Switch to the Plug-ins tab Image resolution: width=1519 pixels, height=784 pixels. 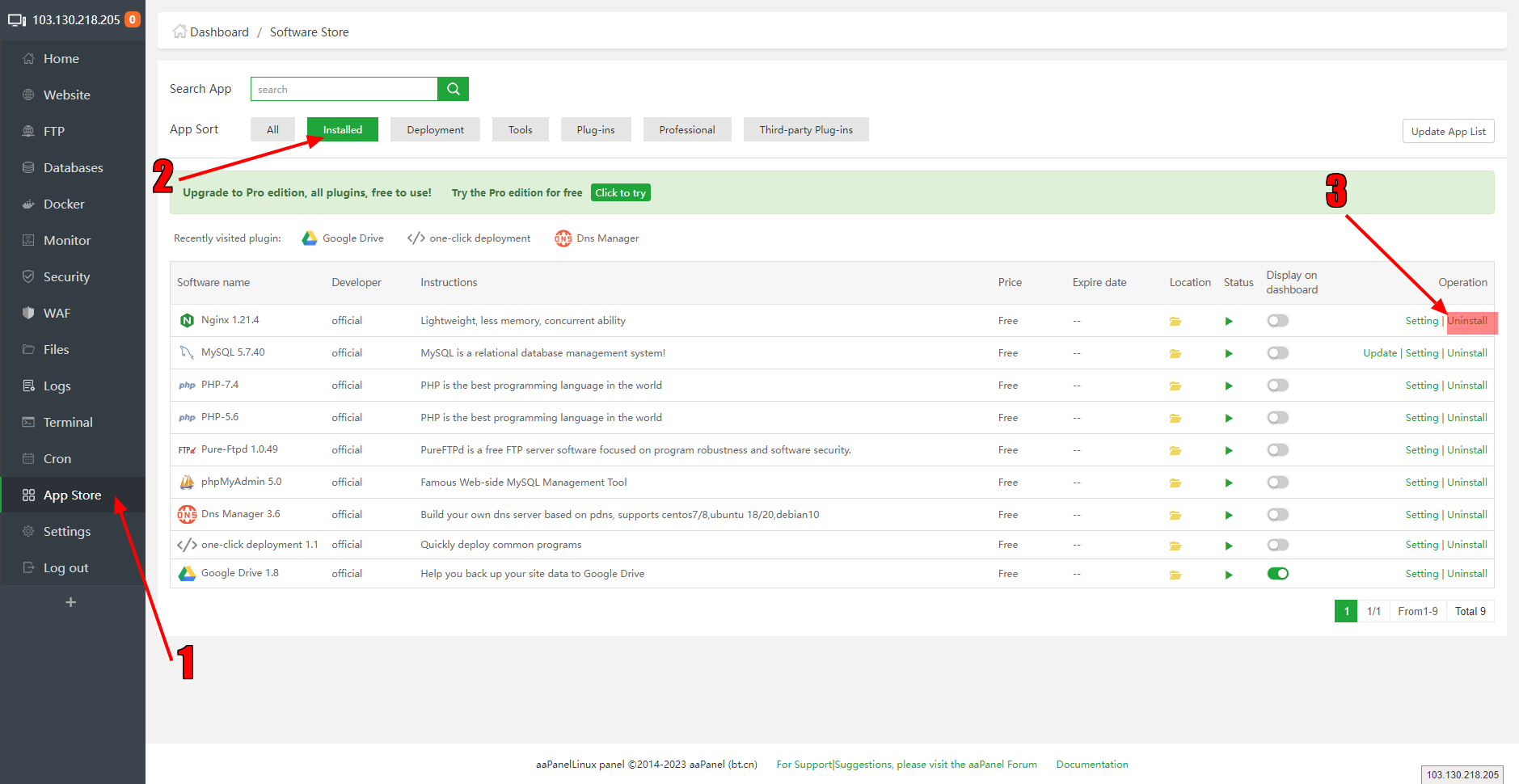596,129
